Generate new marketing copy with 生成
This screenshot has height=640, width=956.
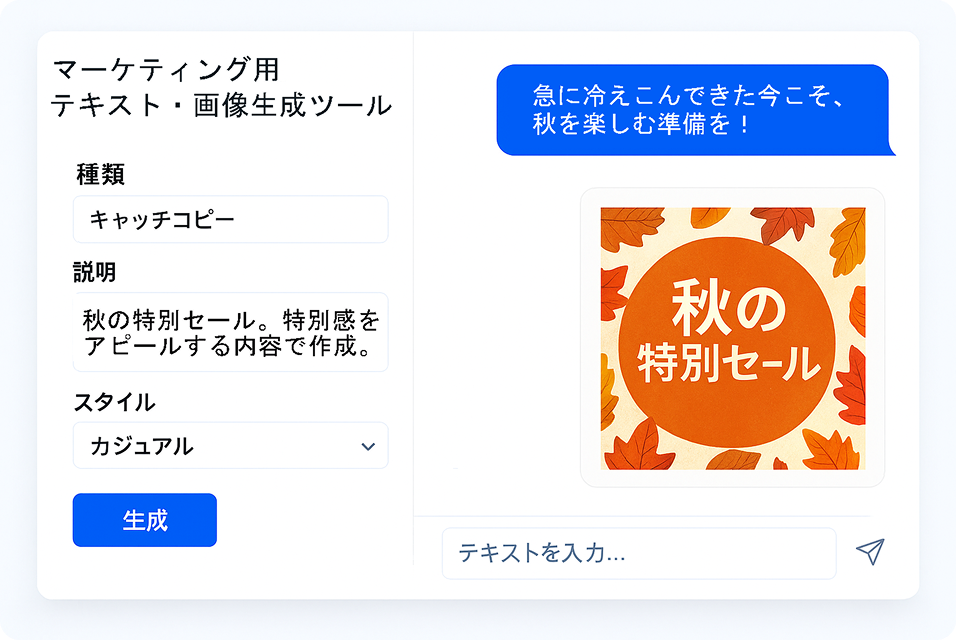[x=144, y=520]
